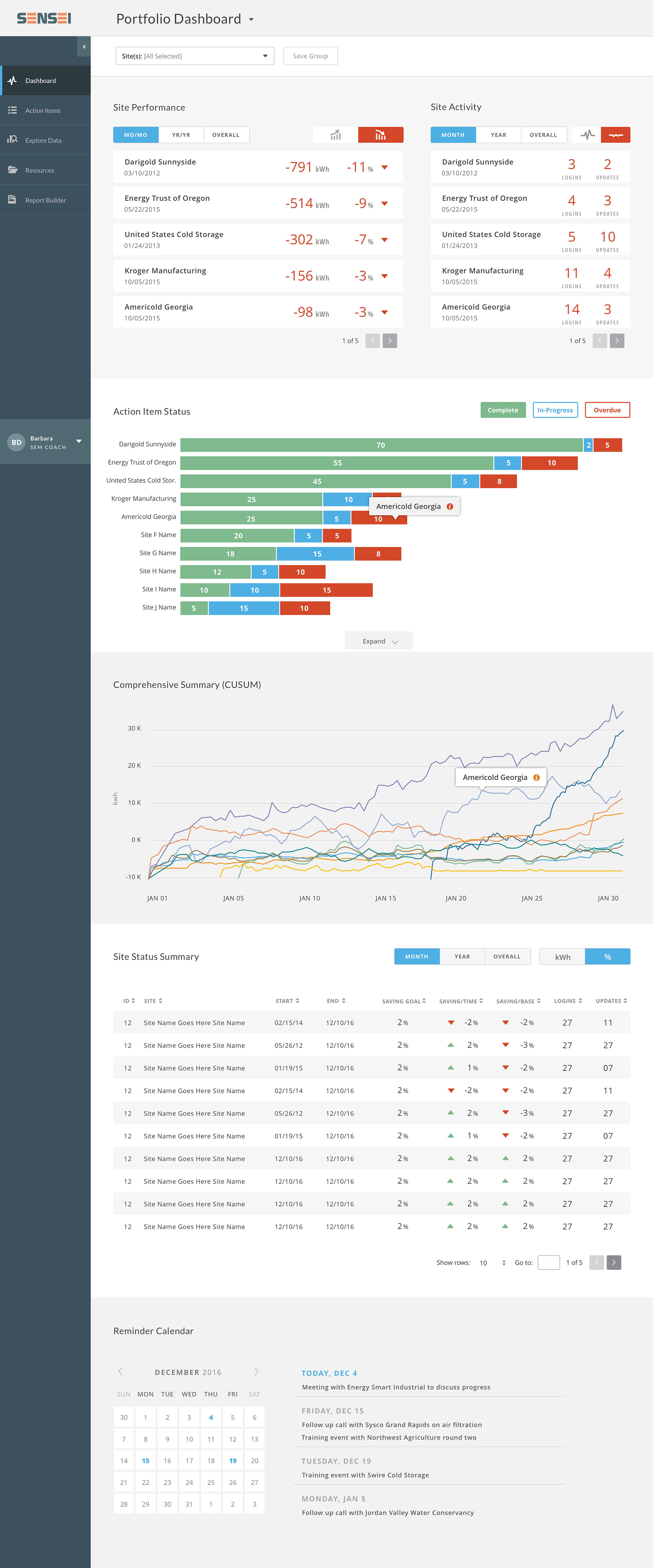
Task: Select YR/YR in Site Performance
Action: [181, 135]
